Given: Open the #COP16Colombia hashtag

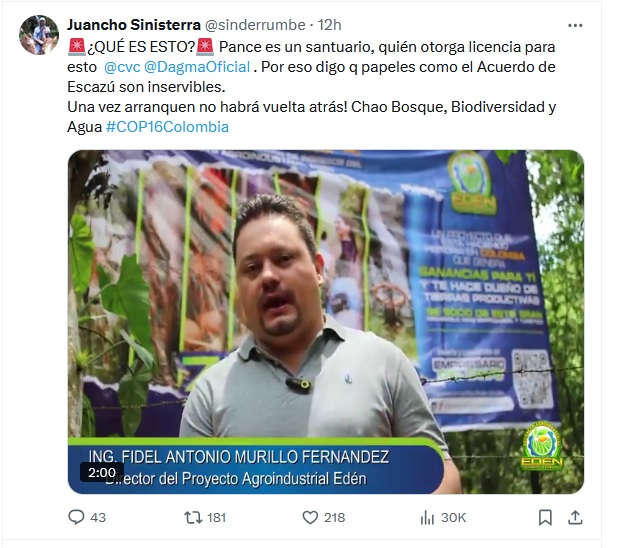Looking at the screenshot, I should (167, 127).
